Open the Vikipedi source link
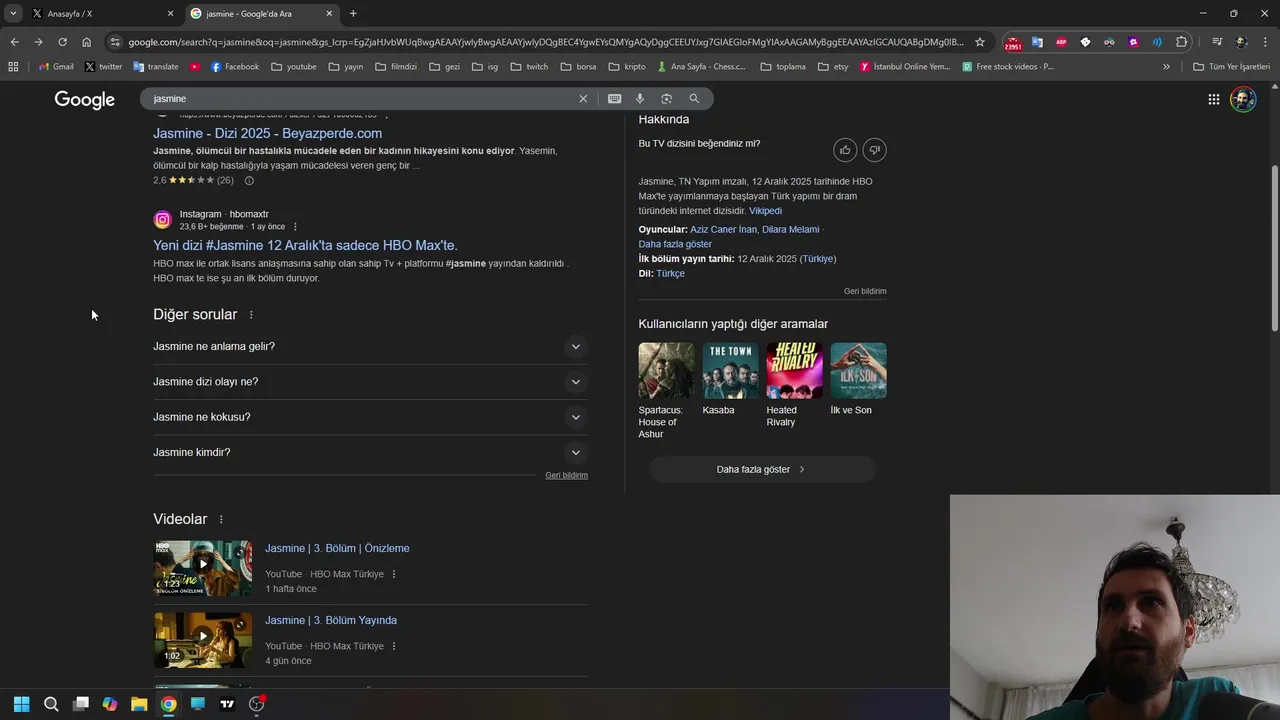1280x720 pixels. coord(765,211)
